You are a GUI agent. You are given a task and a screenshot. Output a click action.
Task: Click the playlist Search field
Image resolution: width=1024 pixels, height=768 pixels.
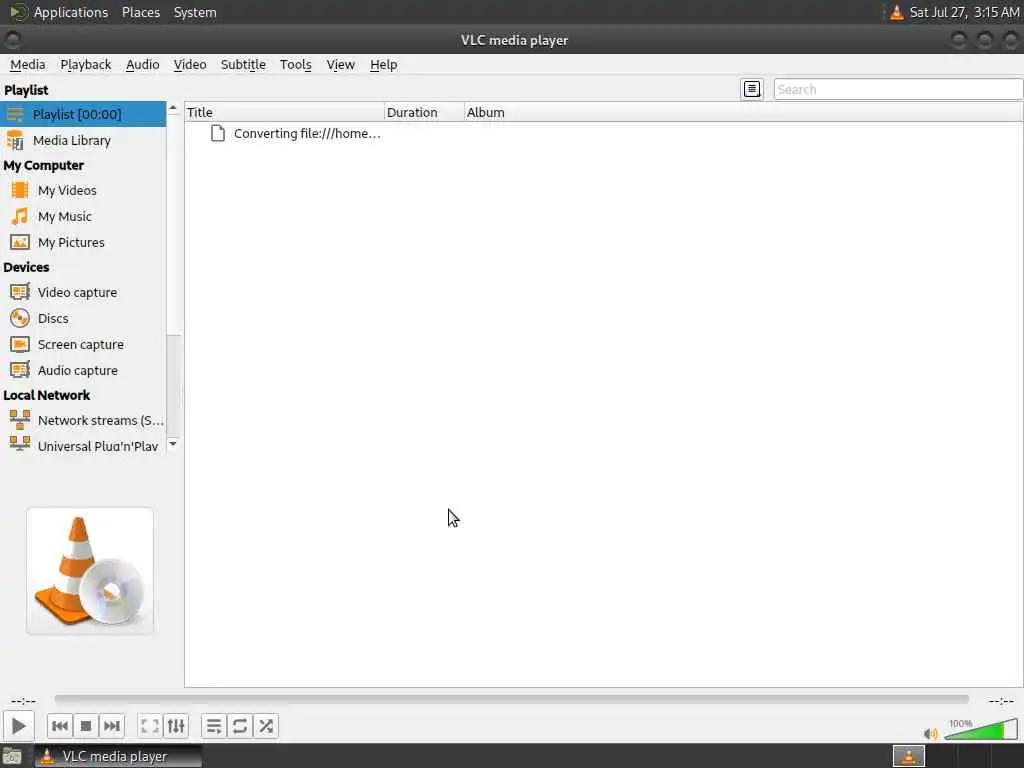click(x=898, y=89)
